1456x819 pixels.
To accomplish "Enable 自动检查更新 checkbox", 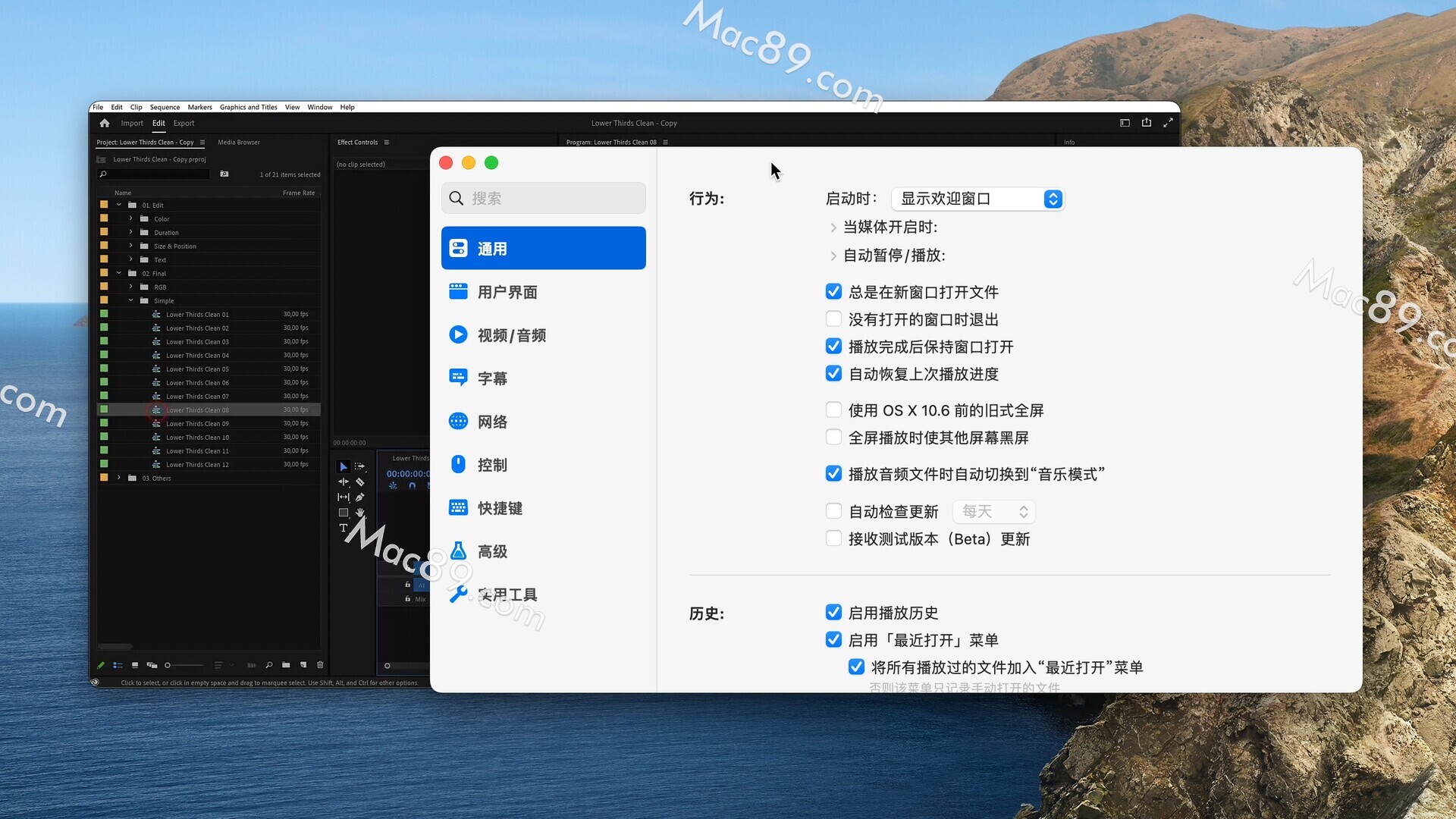I will [x=833, y=511].
